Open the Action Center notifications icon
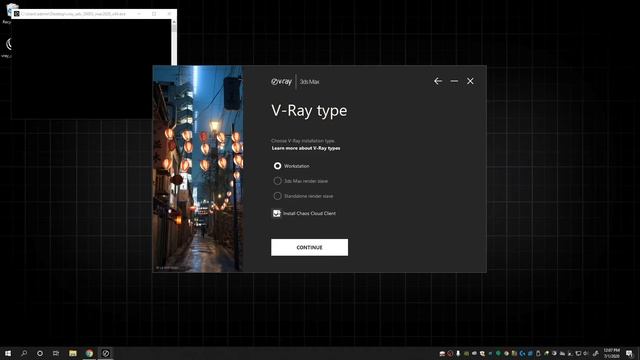640x360 pixels. pos(629,353)
